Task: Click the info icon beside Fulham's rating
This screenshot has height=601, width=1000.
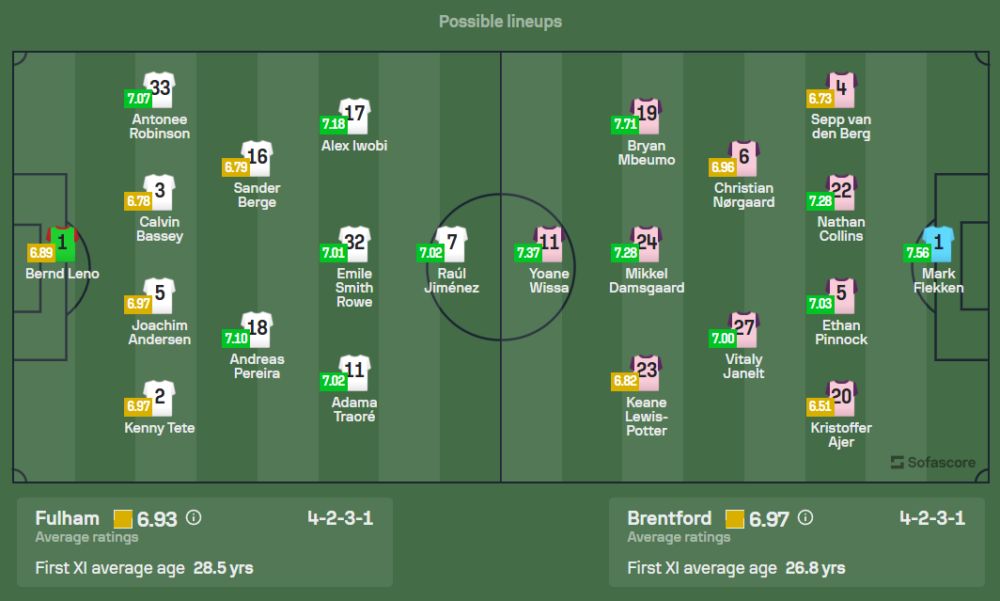Action: [194, 518]
